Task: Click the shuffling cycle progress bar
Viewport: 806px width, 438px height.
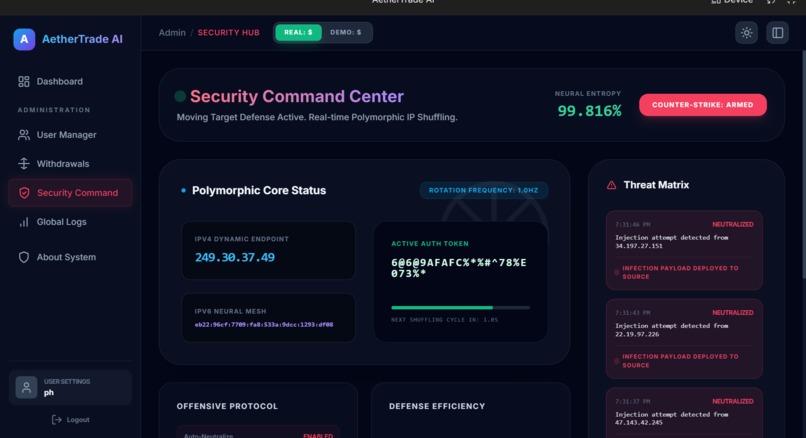Action: (461, 308)
